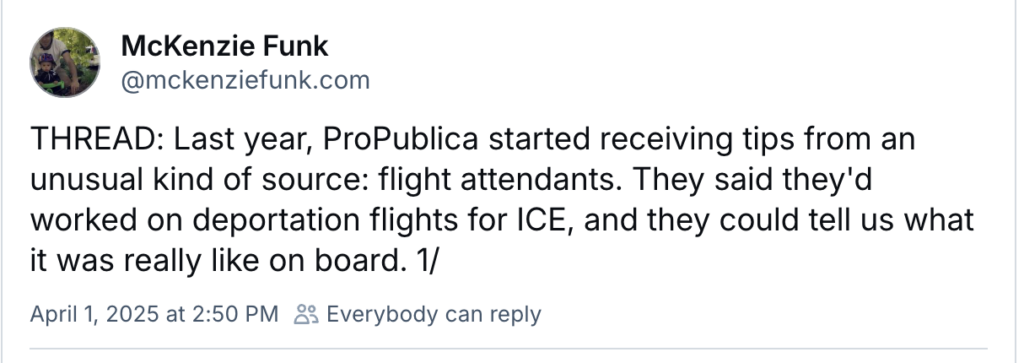Open the @mckenziefunk.com handle link
Screen dimensions: 1024x363
click(x=246, y=80)
